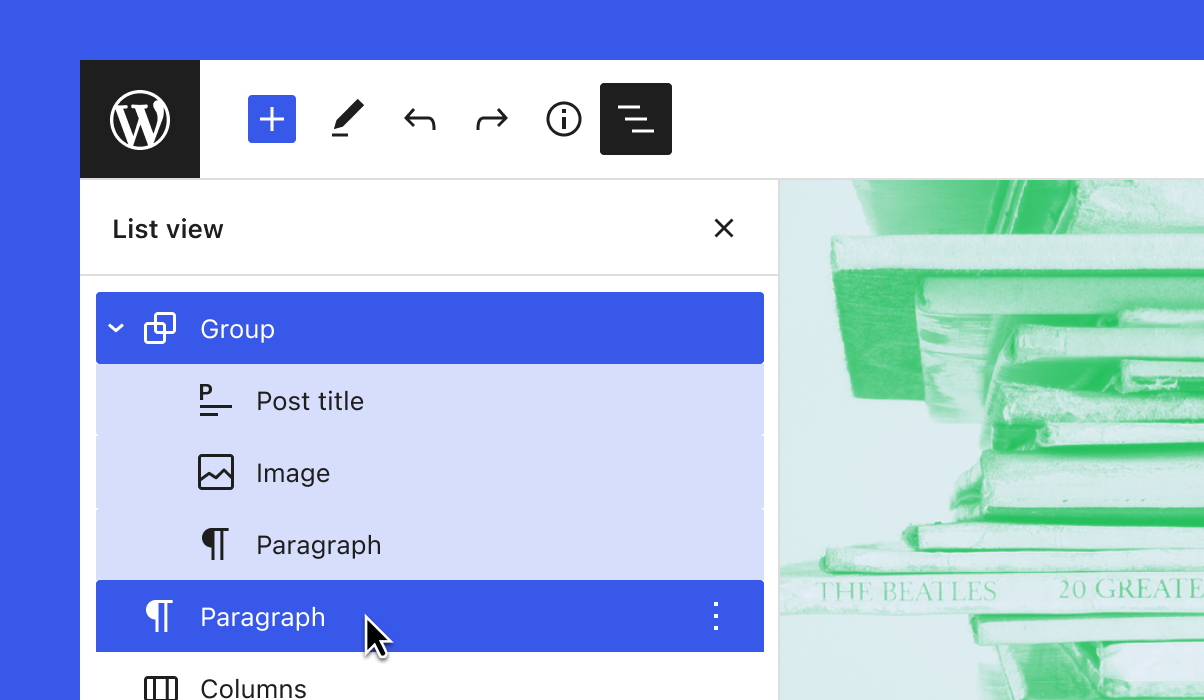Image resolution: width=1204 pixels, height=700 pixels.
Task: Click the Undo arrow icon
Action: click(x=419, y=118)
